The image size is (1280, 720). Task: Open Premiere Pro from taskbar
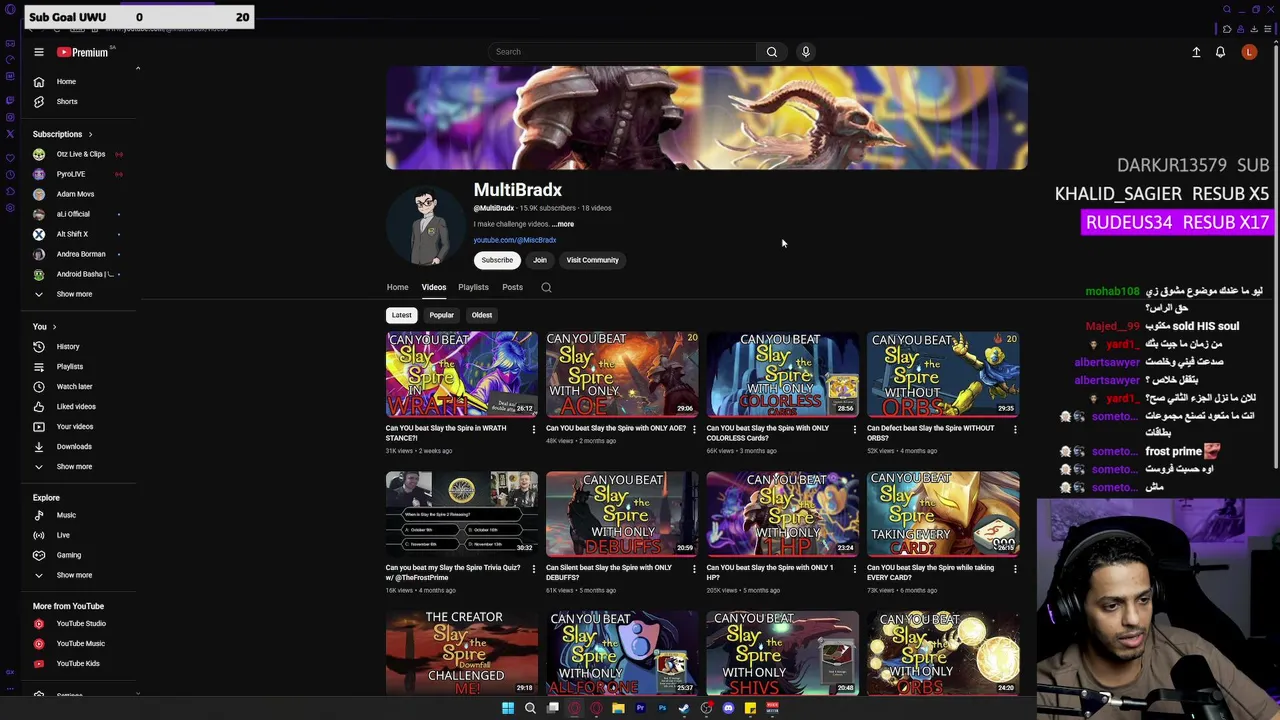point(640,708)
